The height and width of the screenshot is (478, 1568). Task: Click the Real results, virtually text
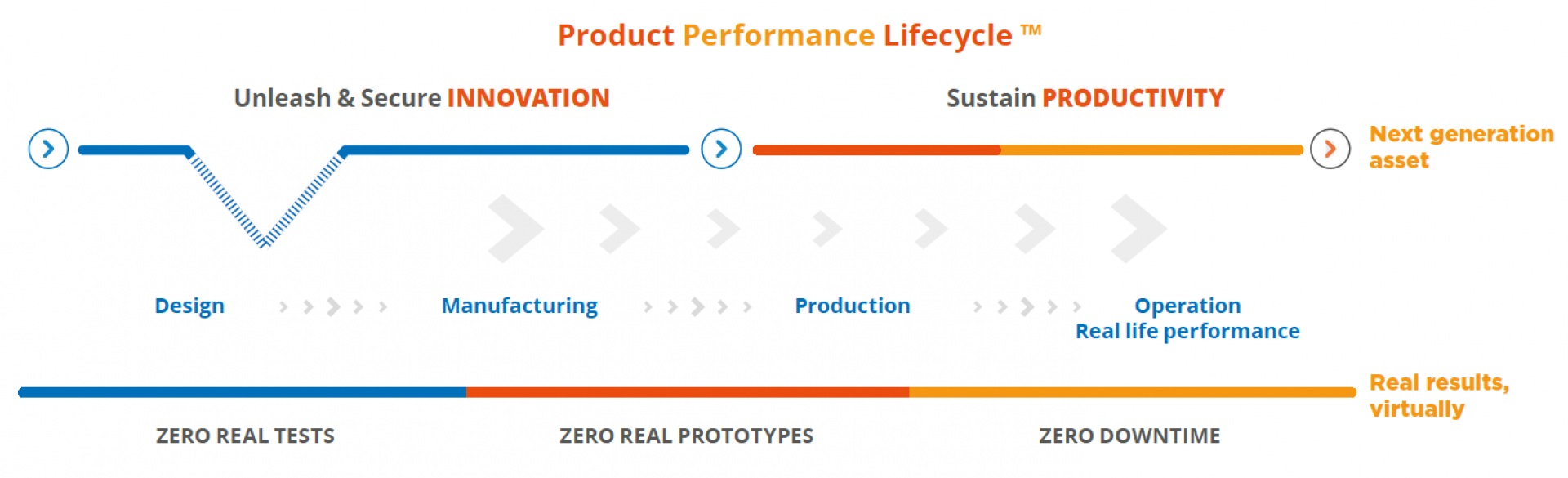tap(1439, 395)
